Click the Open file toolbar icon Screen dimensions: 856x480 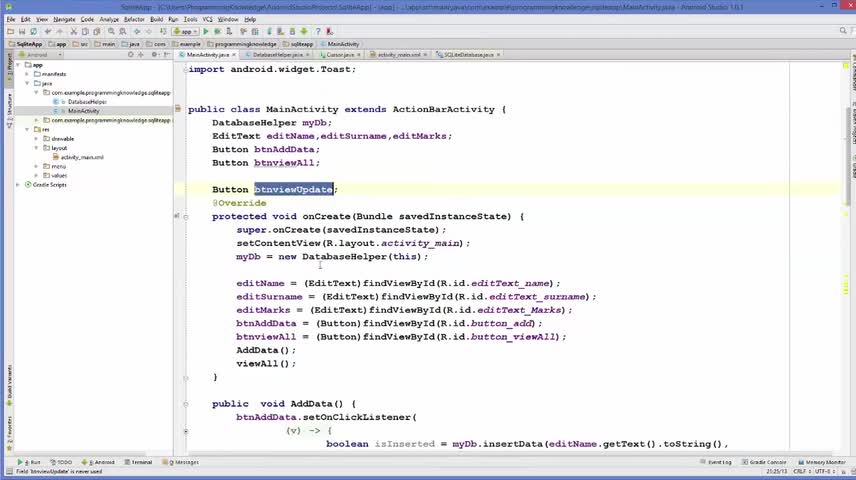click(10, 32)
